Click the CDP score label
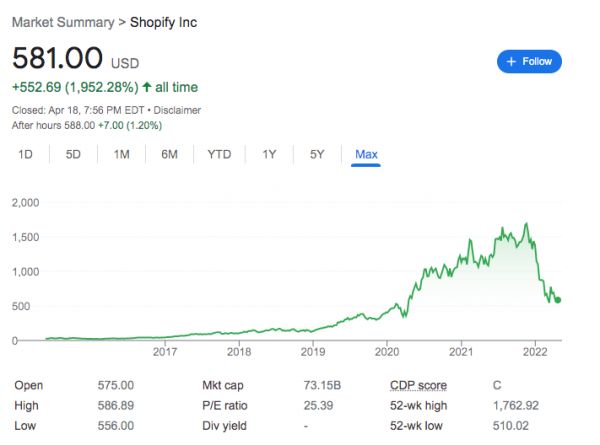Screen dimensions: 600x445 [420, 385]
